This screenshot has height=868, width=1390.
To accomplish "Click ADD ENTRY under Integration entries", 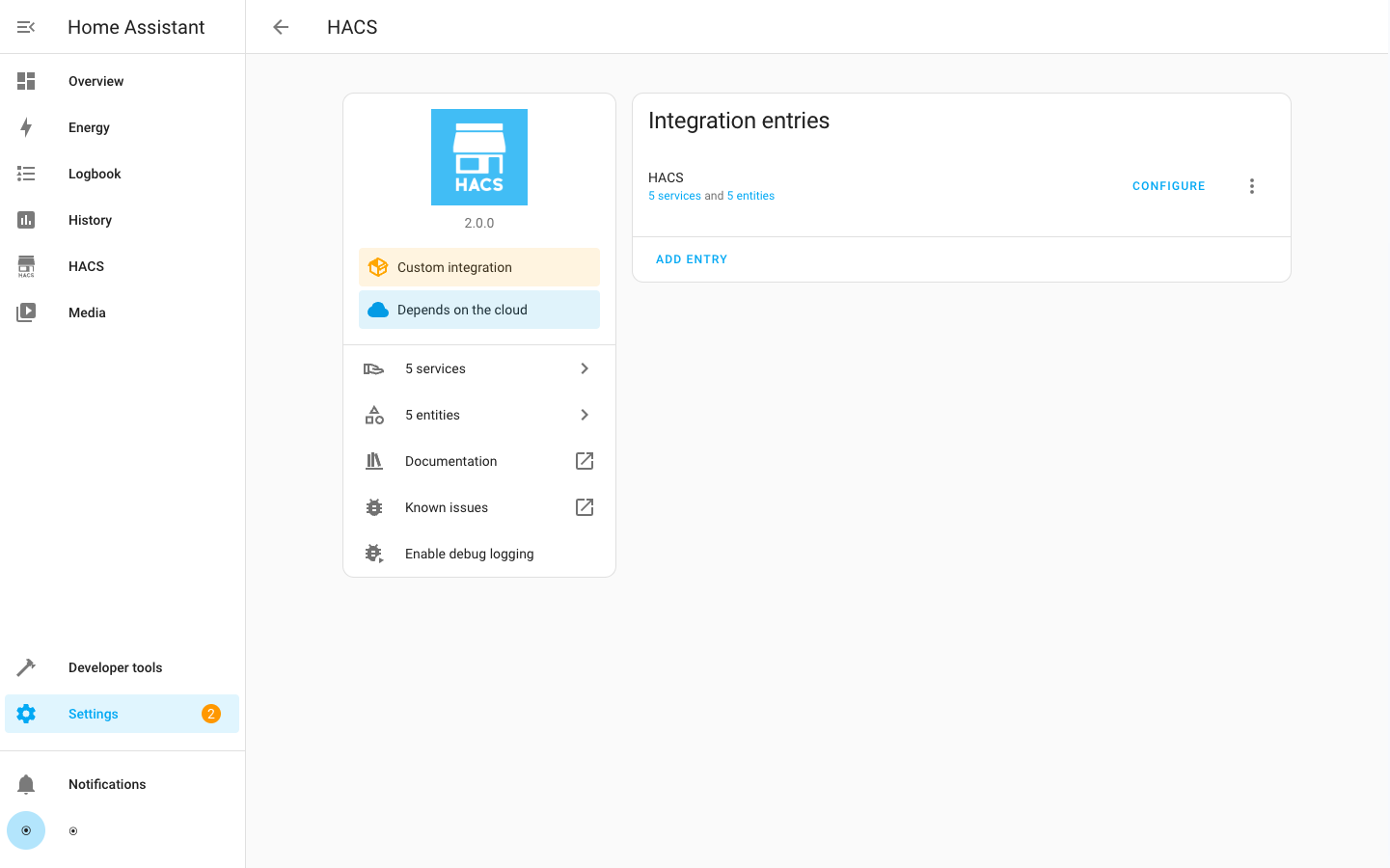I will 692,258.
